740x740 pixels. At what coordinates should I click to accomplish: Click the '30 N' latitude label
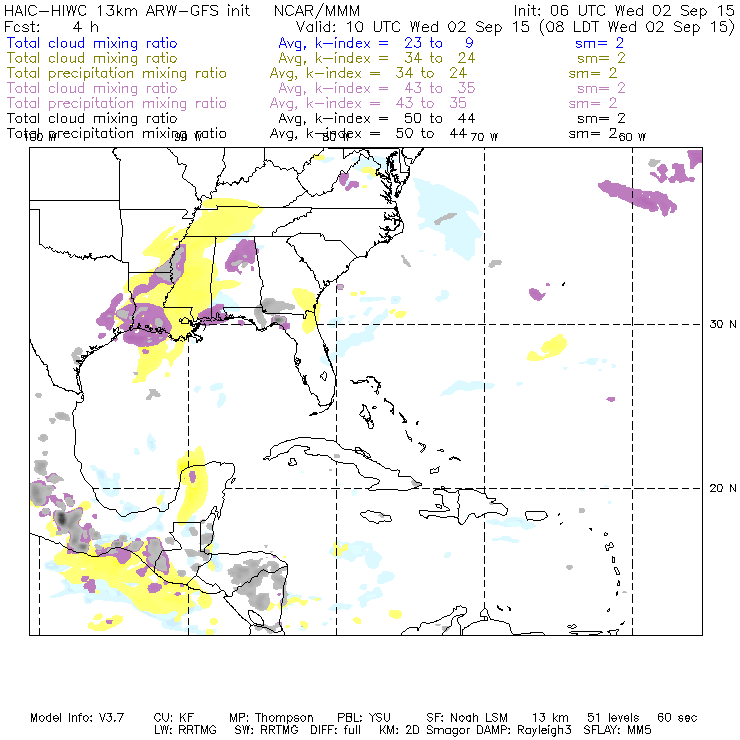(x=723, y=324)
